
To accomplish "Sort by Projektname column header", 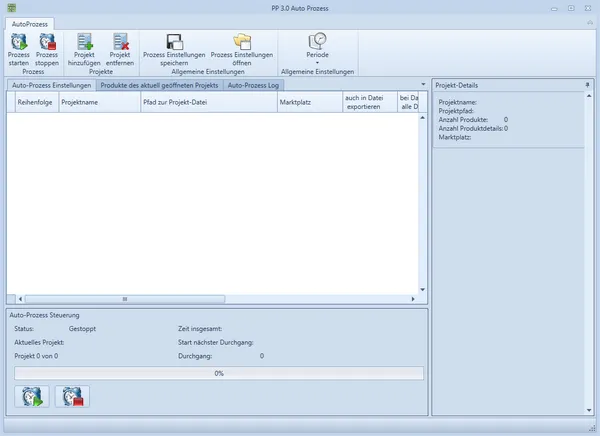I will 99,102.
